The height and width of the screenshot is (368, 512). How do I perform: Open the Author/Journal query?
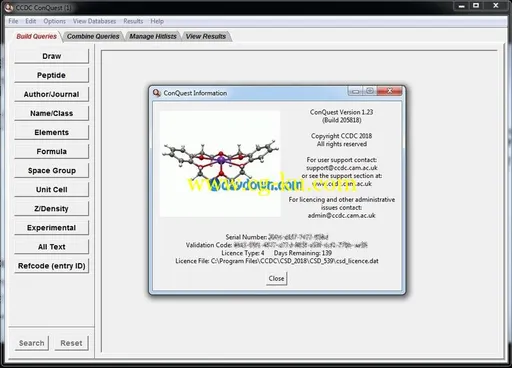[x=52, y=94]
